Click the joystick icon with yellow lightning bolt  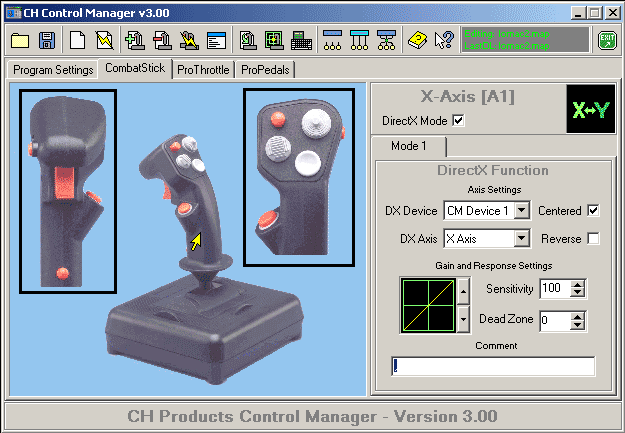pos(189,40)
